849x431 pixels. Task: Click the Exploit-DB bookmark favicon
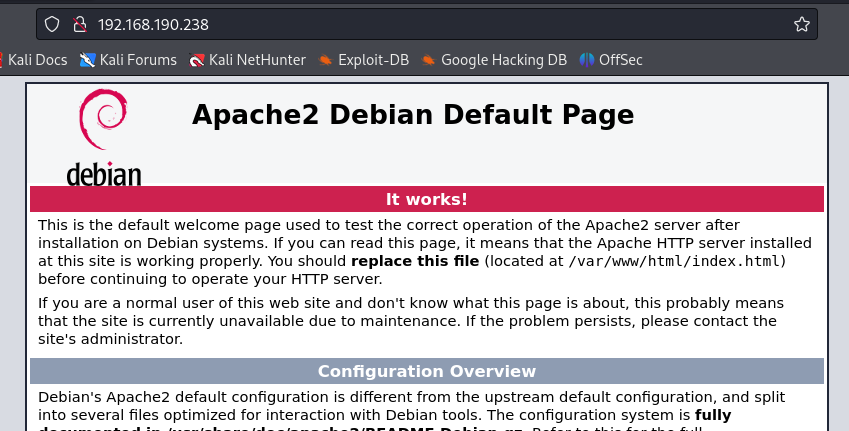coord(325,60)
